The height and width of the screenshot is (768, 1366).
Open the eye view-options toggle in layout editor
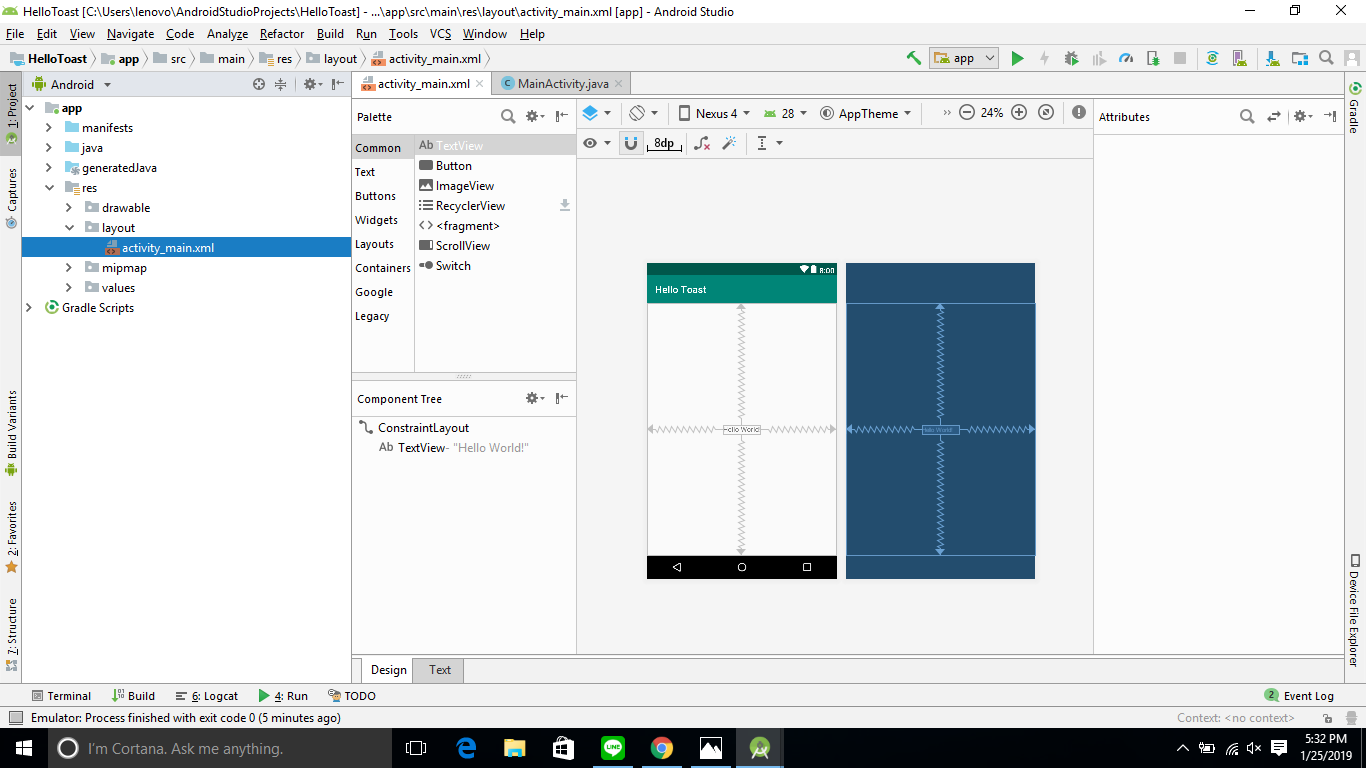[591, 143]
